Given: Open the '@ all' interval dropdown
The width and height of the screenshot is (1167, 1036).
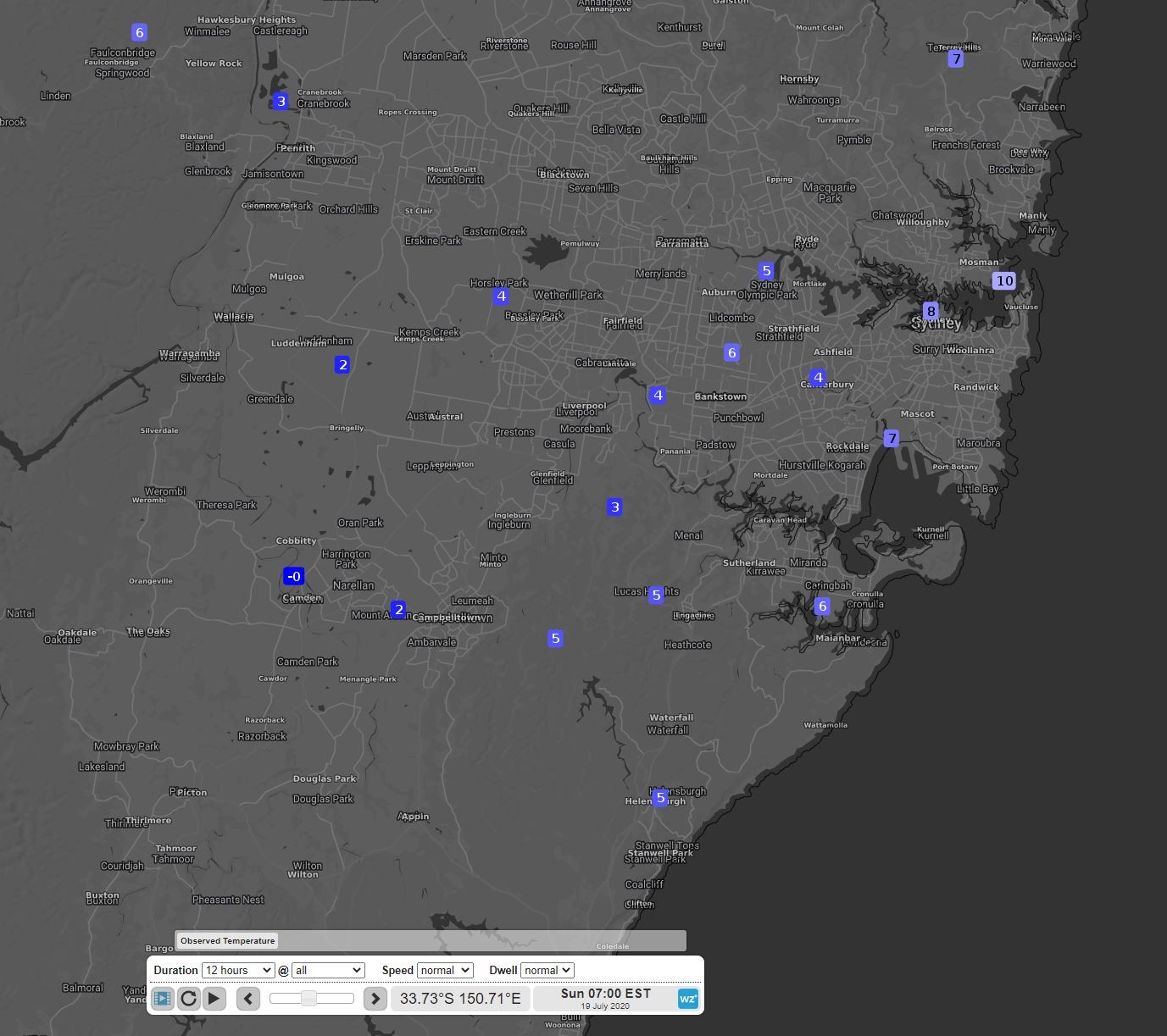Looking at the screenshot, I should (327, 970).
